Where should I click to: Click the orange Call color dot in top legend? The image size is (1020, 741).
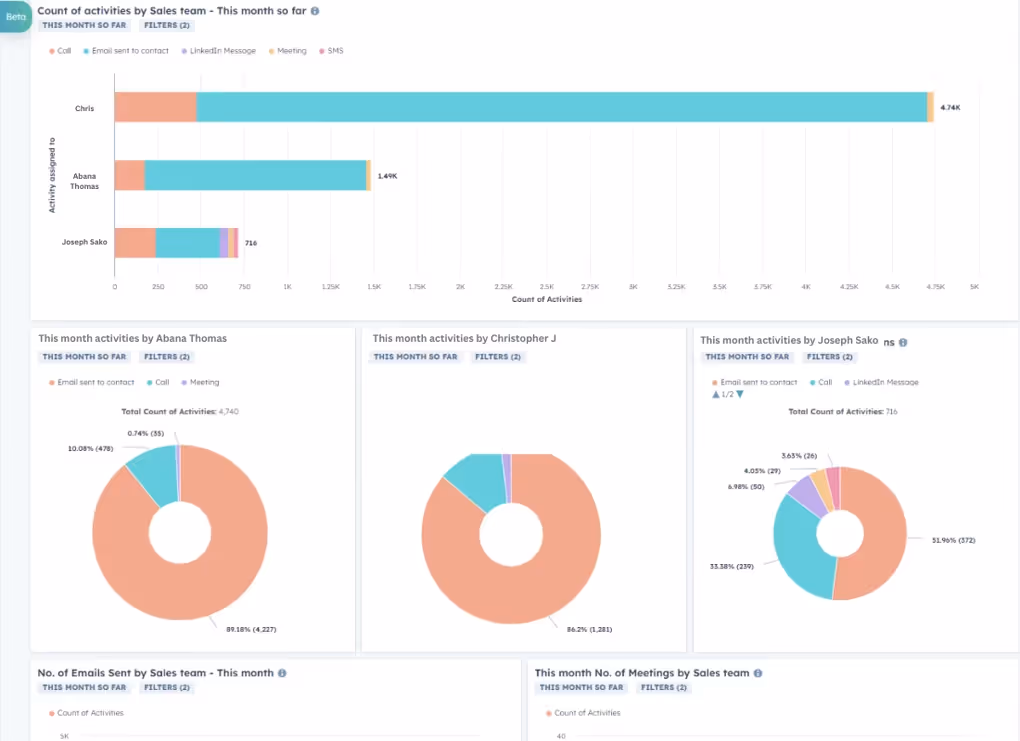point(50,50)
